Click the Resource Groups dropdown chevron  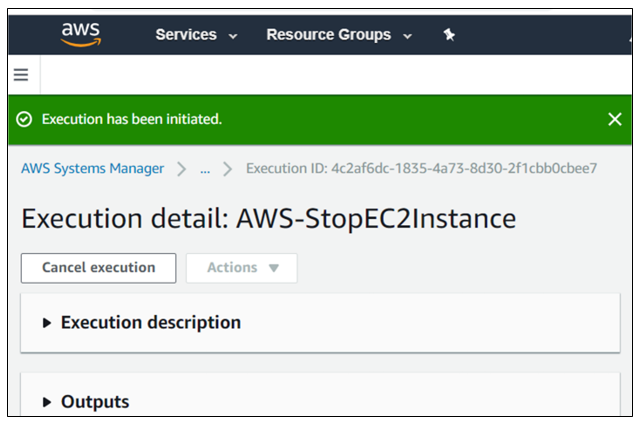407,37
